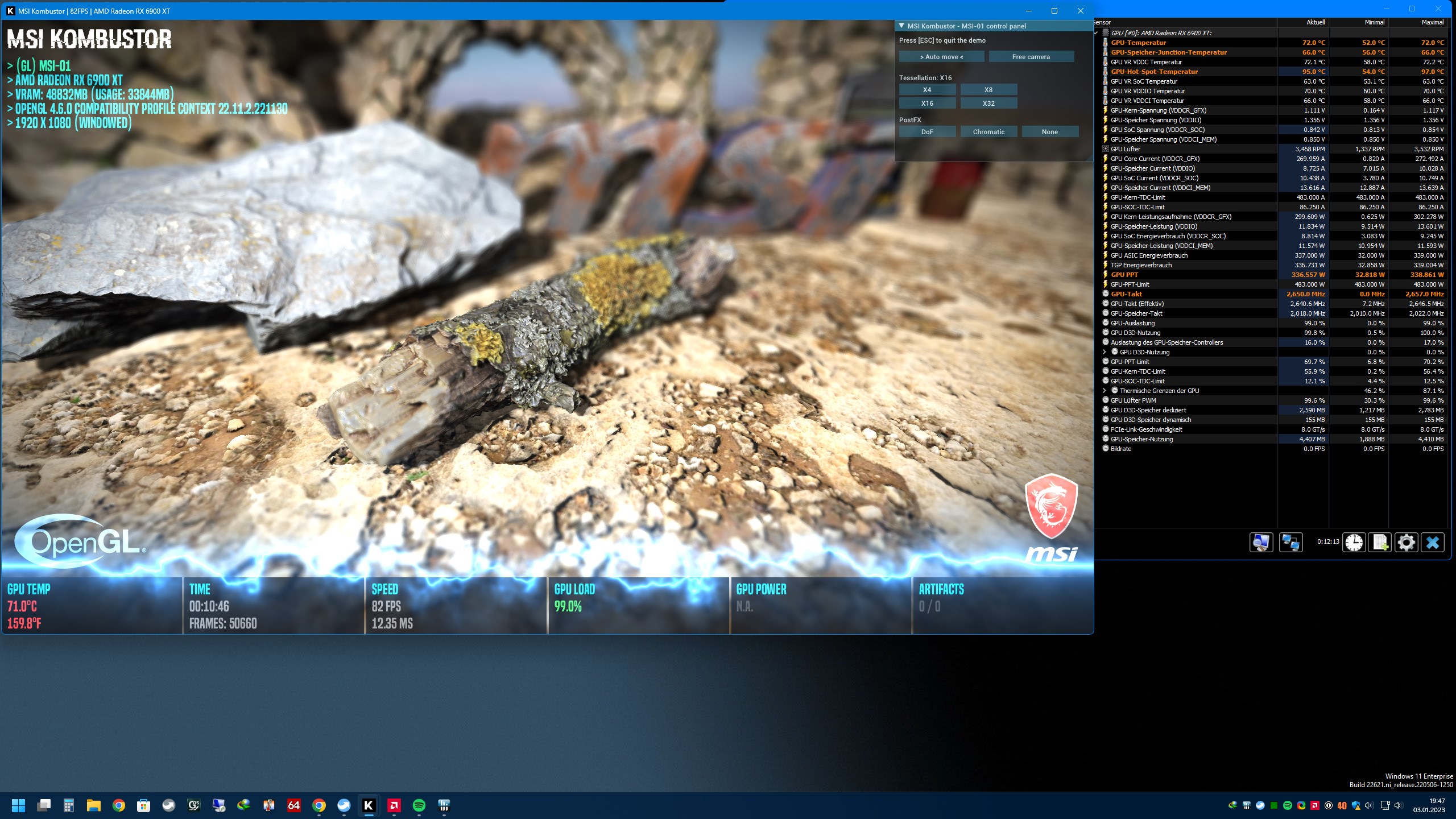
Task: Collapse the MSI-01 control panel triangle
Action: coord(901,26)
